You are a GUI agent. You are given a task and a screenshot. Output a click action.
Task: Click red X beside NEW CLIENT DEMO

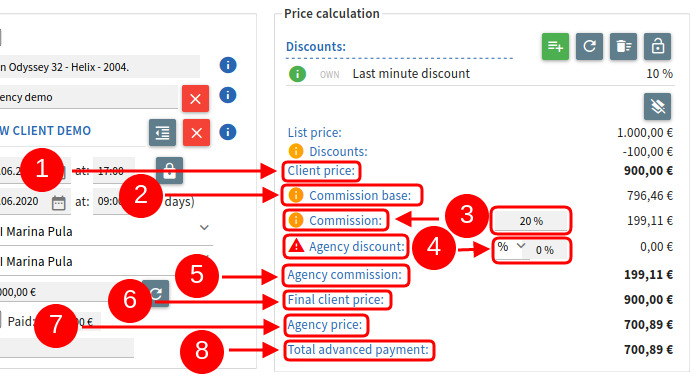(196, 133)
